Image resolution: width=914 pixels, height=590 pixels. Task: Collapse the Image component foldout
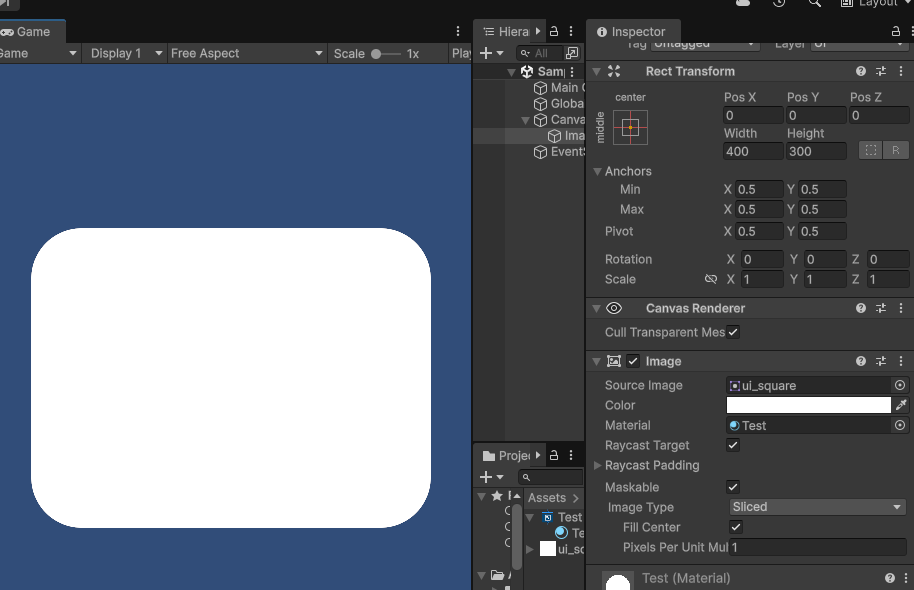pyautogui.click(x=596, y=361)
